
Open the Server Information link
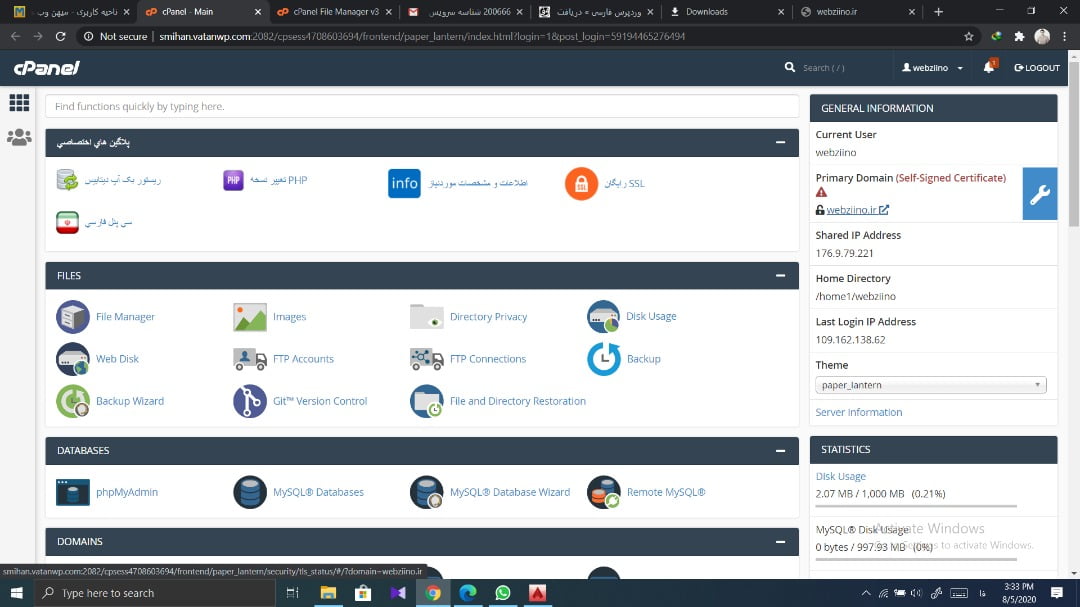(858, 412)
